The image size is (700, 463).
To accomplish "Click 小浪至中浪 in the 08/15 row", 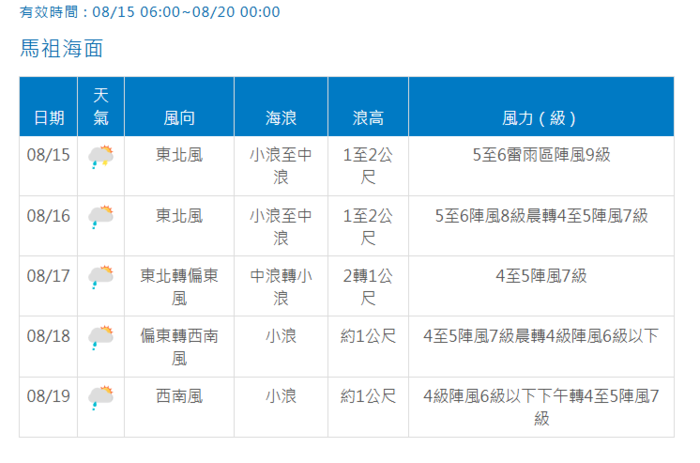I will [x=281, y=166].
